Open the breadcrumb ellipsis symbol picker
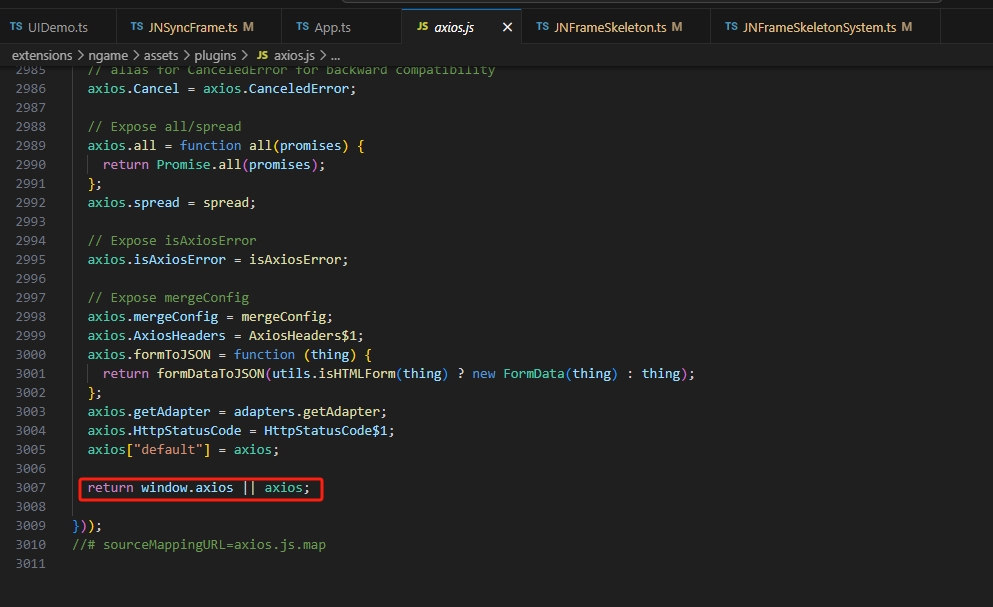The height and width of the screenshot is (607, 993). pyautogui.click(x=336, y=56)
